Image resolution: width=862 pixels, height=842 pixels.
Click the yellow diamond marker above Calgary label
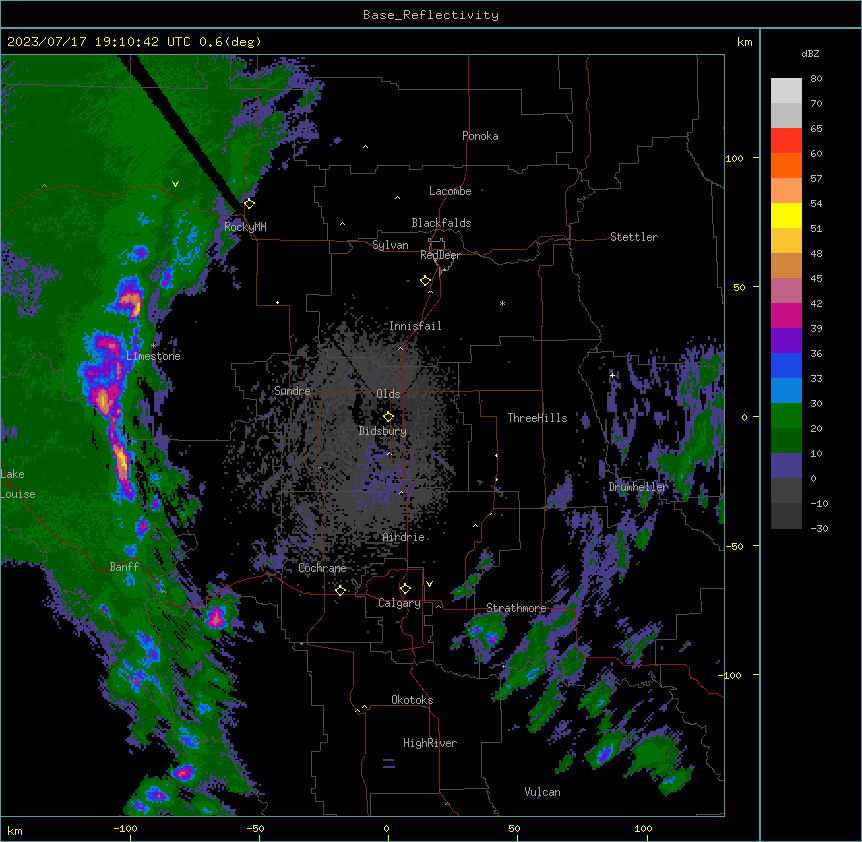[x=405, y=589]
